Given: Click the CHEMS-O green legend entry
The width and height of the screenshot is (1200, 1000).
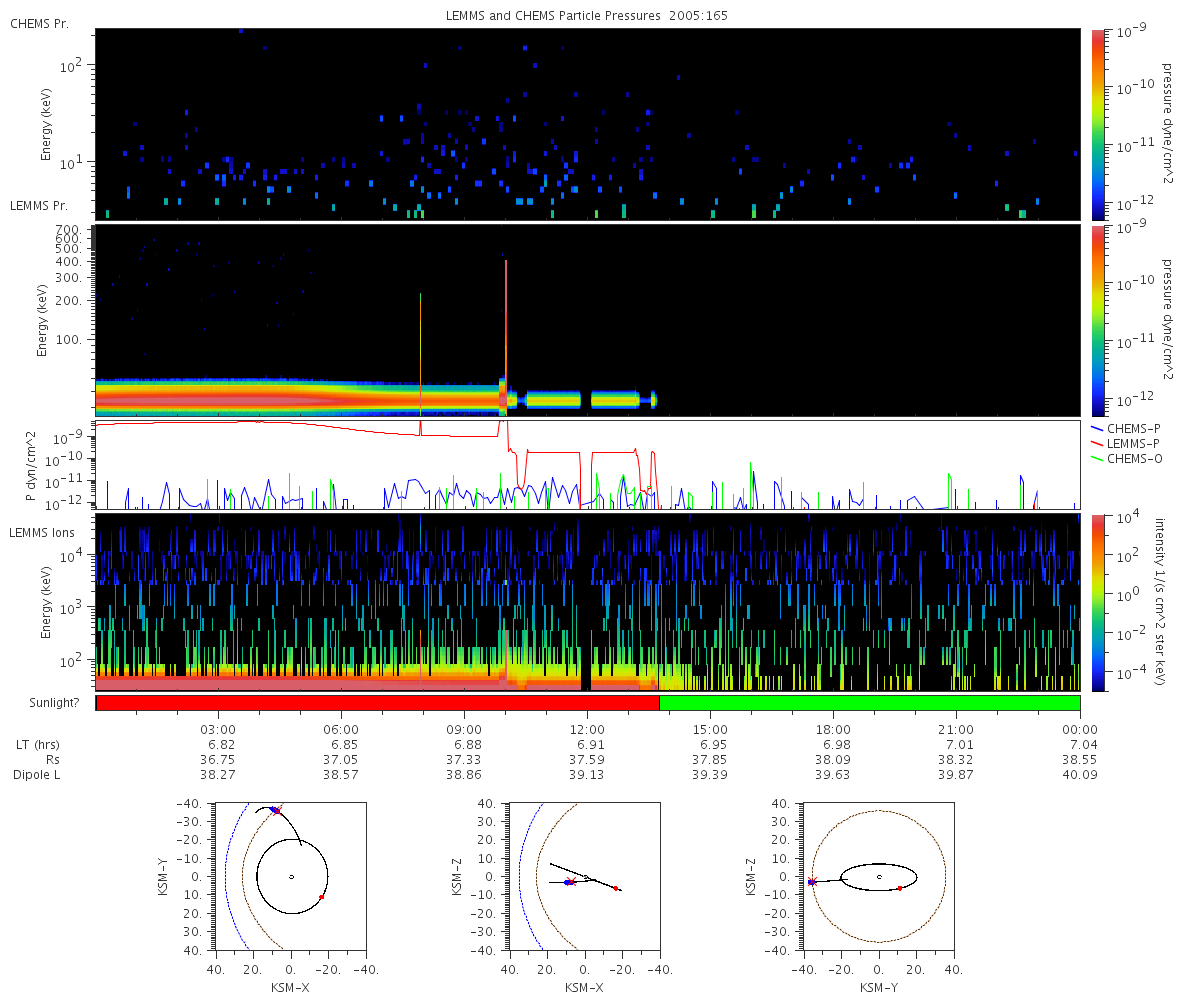Looking at the screenshot, I should (1126, 458).
